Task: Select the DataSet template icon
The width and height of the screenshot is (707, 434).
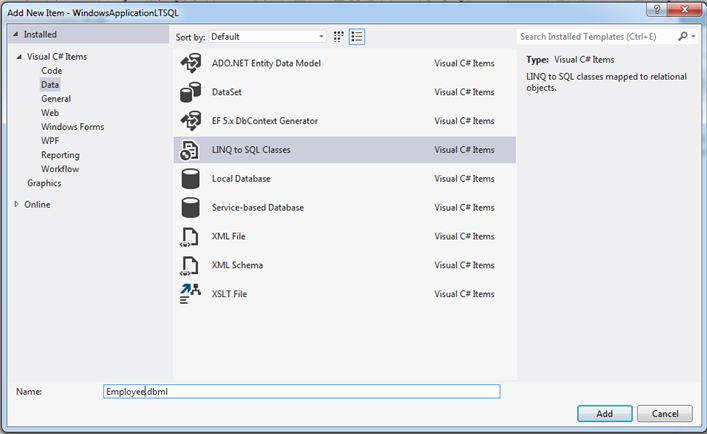Action: tap(190, 92)
